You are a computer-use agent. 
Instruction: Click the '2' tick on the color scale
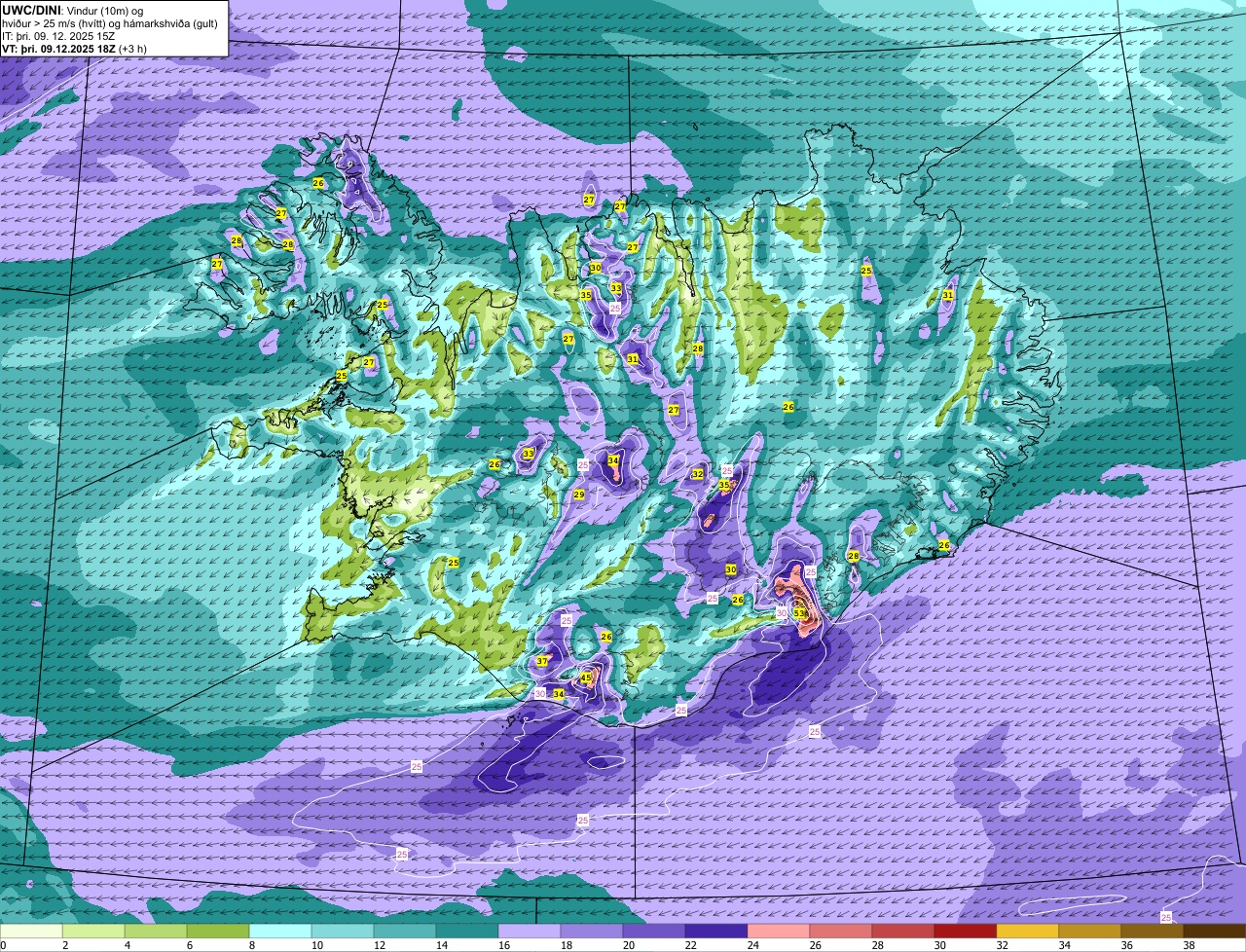point(64,945)
